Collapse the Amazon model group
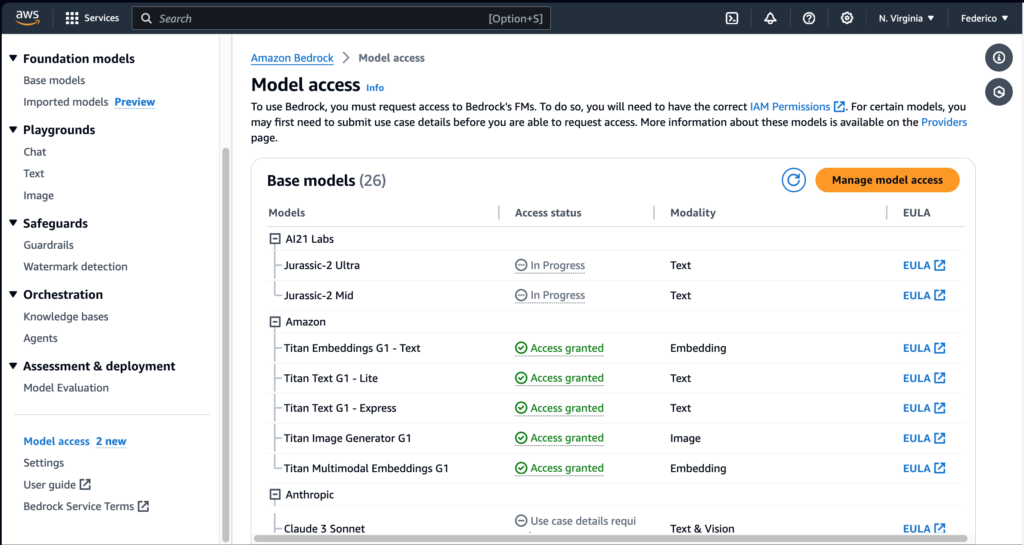 [x=275, y=322]
